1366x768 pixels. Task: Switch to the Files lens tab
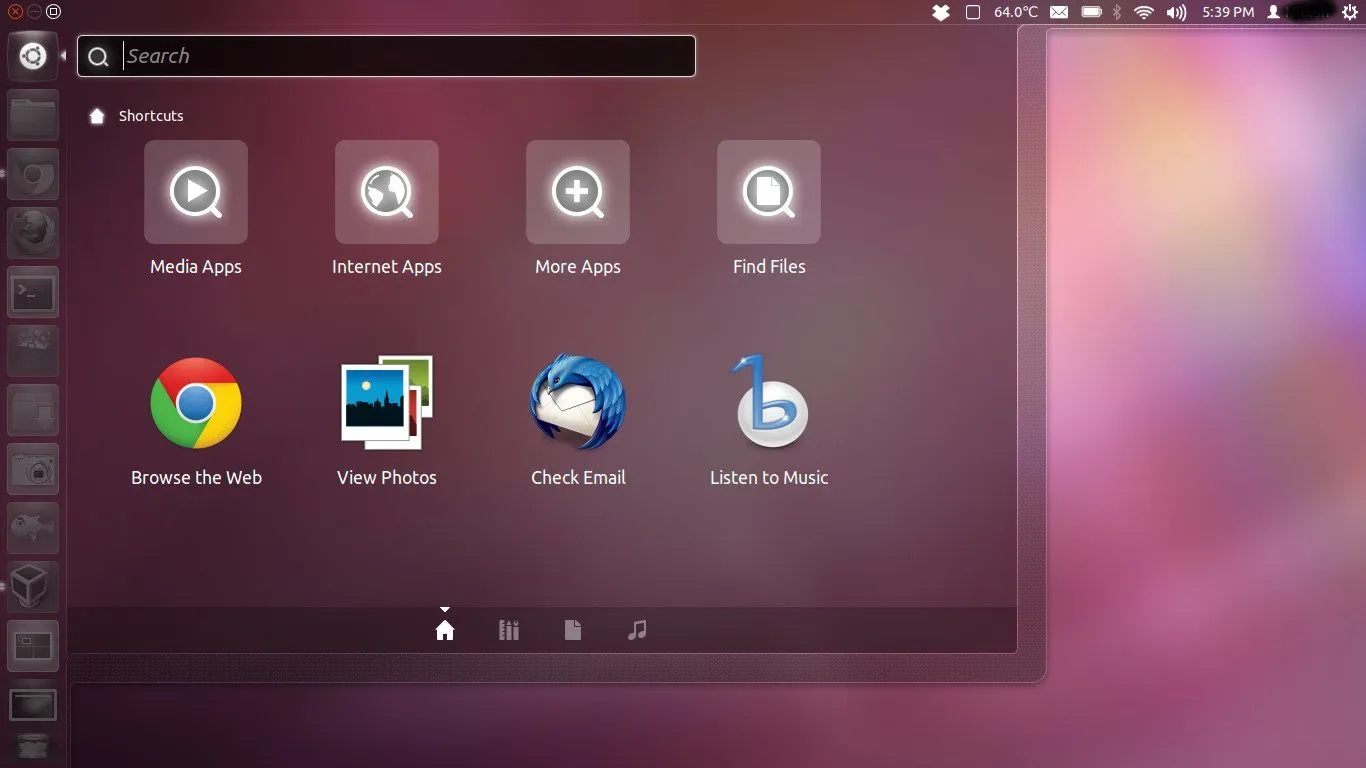tap(573, 630)
